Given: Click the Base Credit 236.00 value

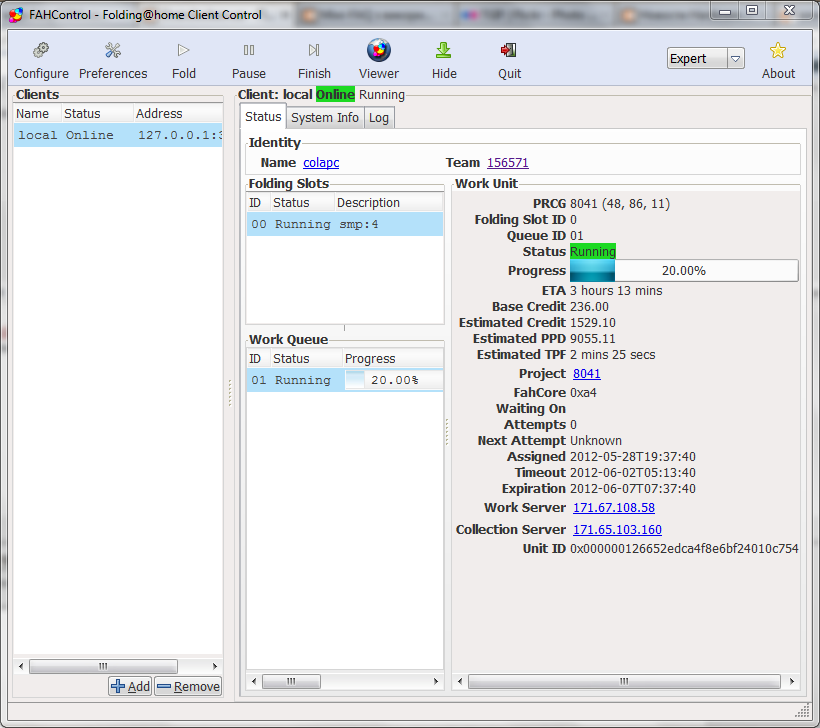Looking at the screenshot, I should click(x=589, y=306).
